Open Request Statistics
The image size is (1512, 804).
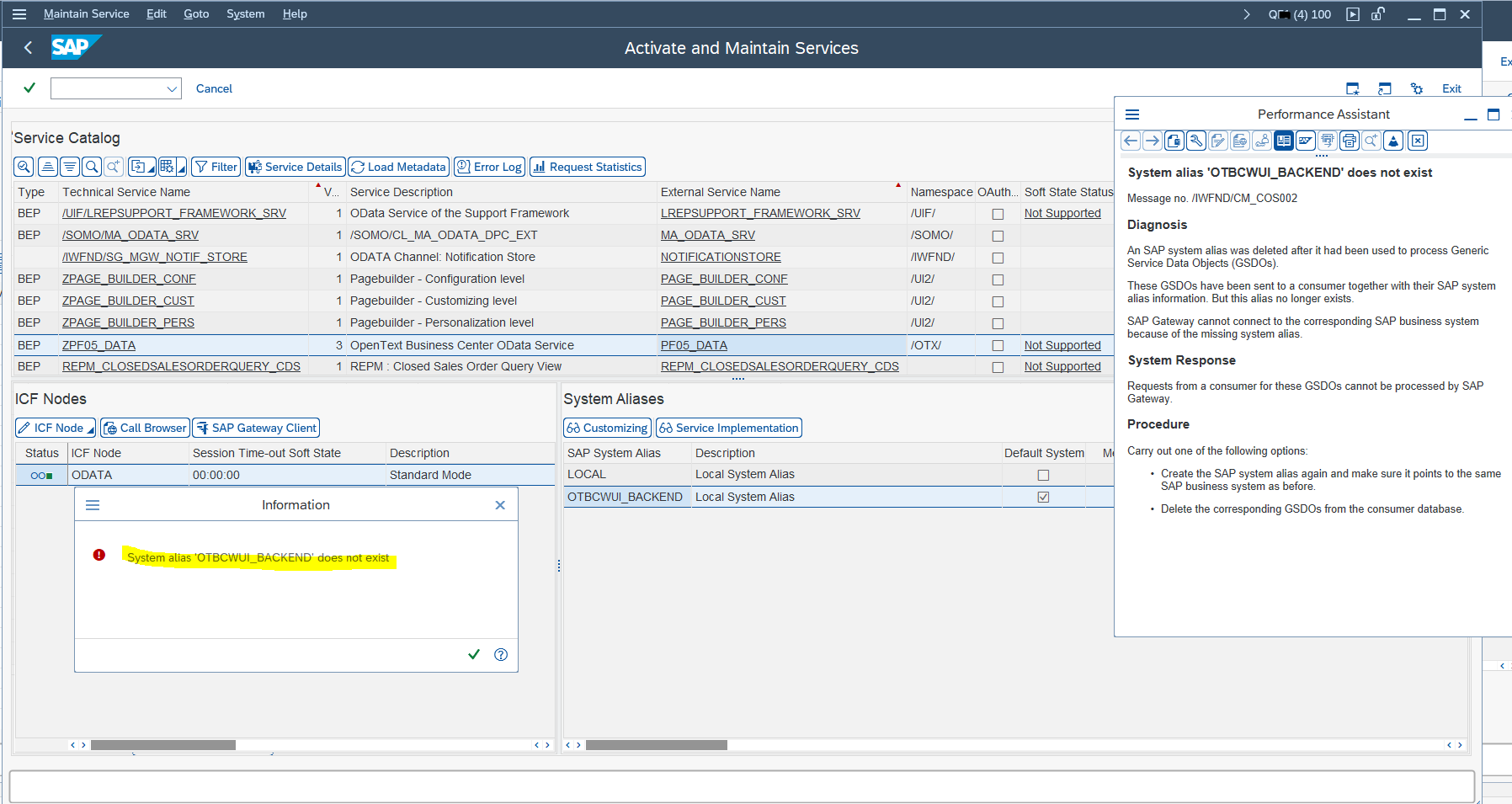pos(588,167)
